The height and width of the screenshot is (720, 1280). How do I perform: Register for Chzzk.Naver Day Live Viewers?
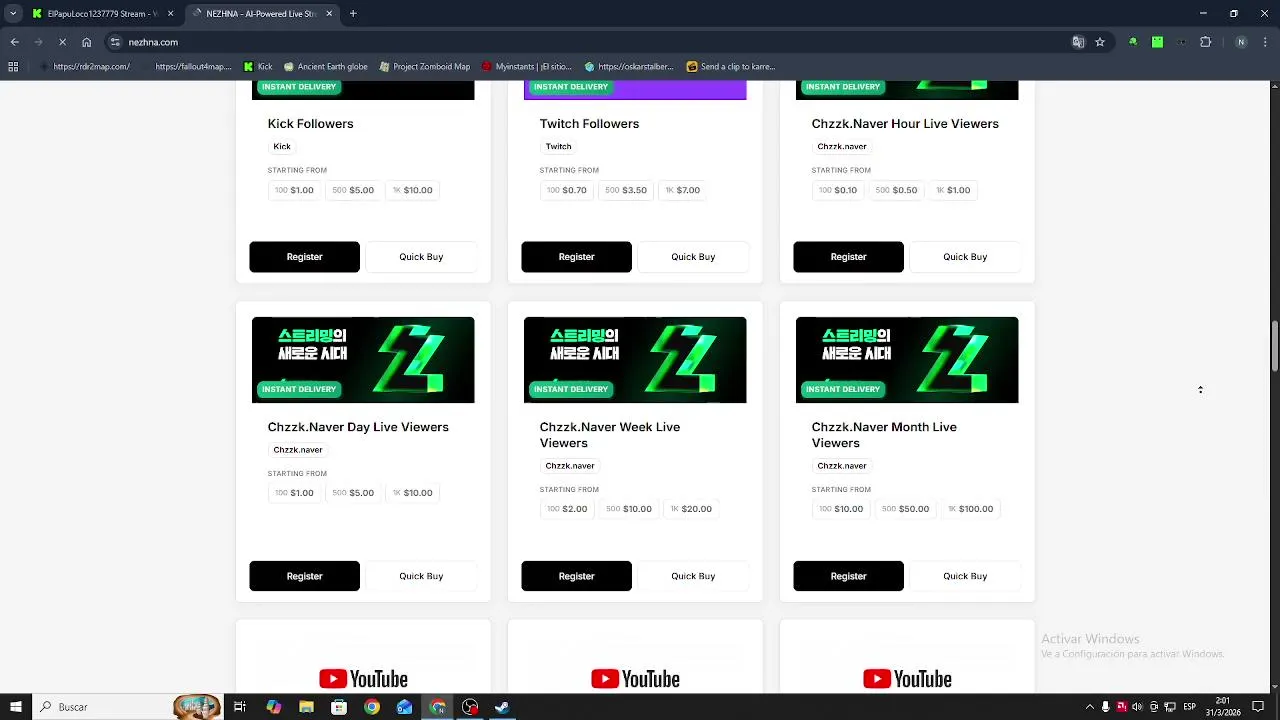point(304,576)
